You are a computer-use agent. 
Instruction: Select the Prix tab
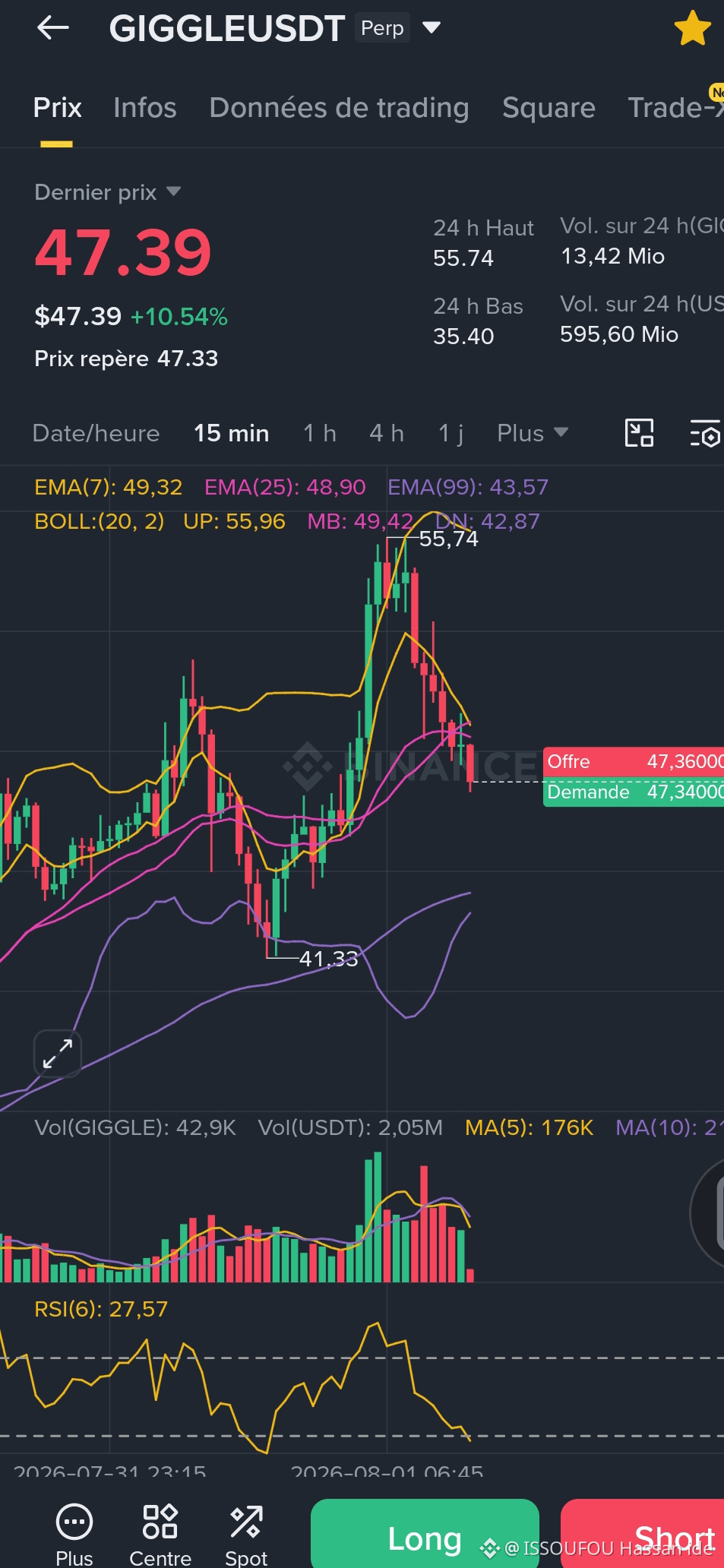point(57,108)
